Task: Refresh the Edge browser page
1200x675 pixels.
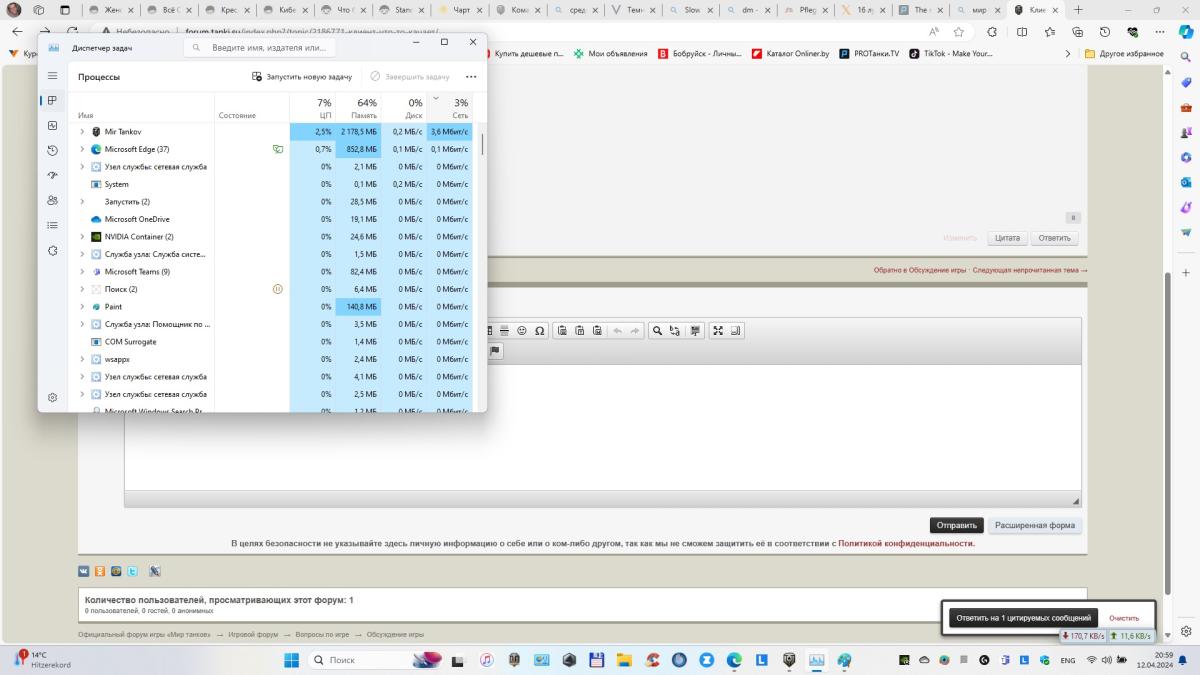Action: (x=72, y=32)
